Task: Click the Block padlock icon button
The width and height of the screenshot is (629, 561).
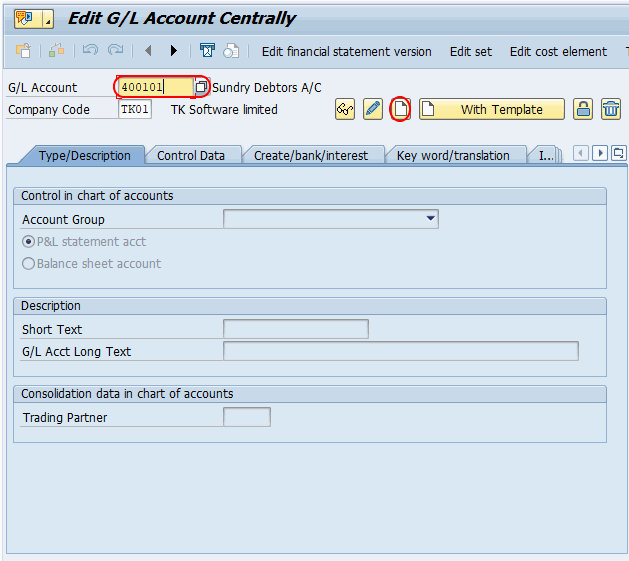Action: click(x=583, y=109)
